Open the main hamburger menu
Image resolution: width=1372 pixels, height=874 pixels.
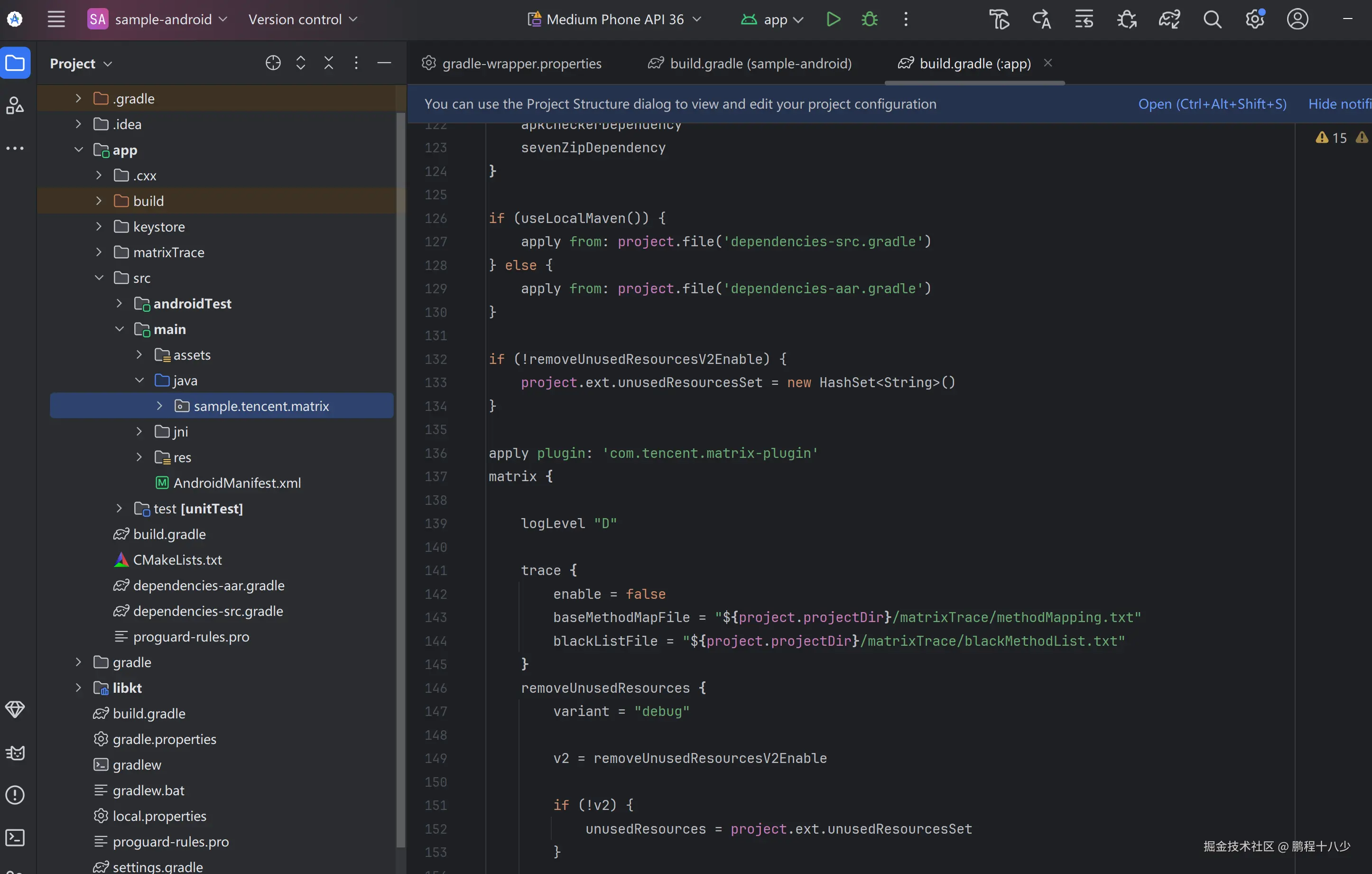pos(56,19)
